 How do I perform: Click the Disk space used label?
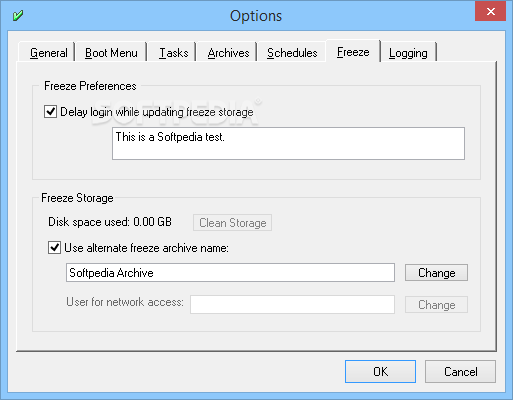[x=110, y=222]
